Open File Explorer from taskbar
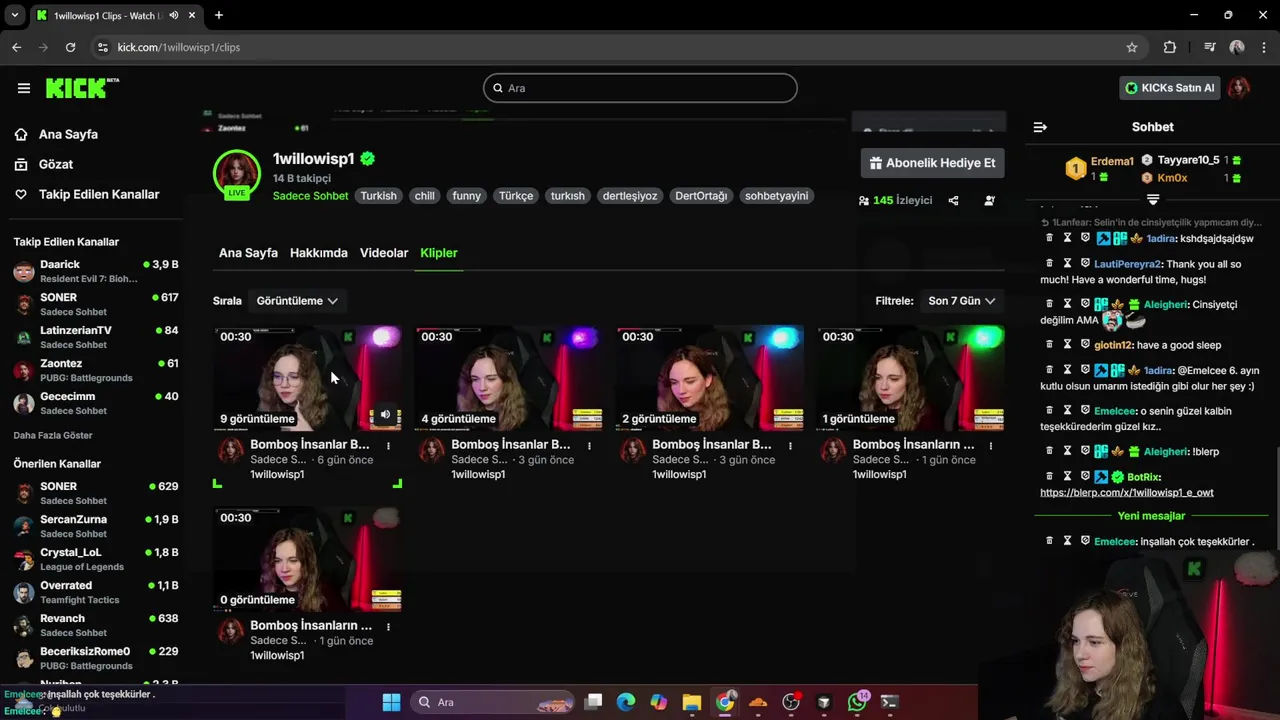The image size is (1280, 720). (692, 702)
